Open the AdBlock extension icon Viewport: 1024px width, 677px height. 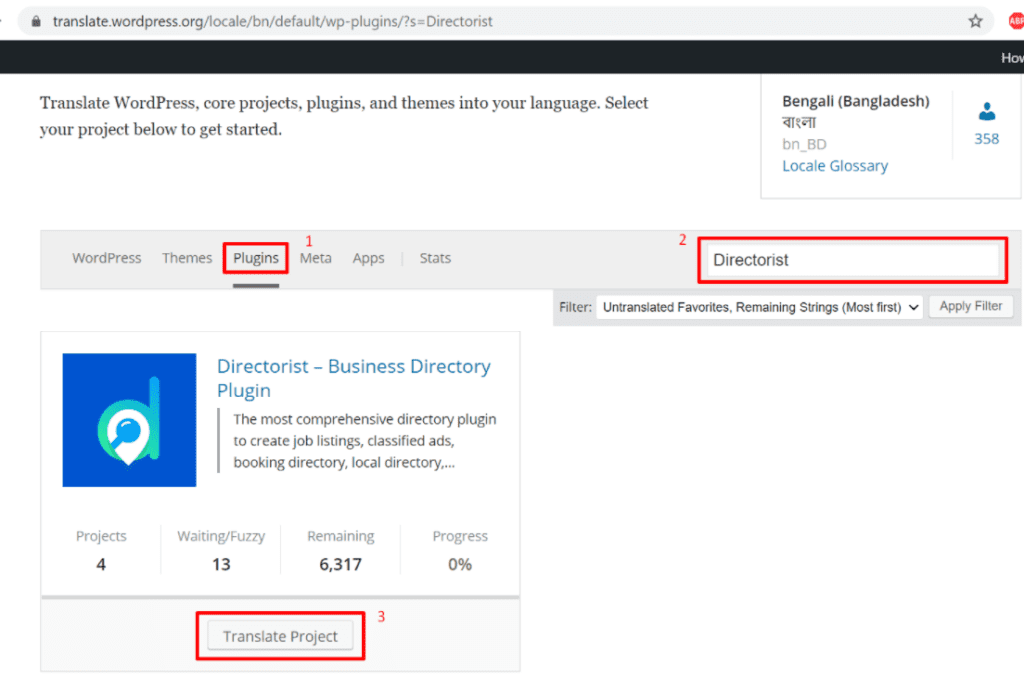pos(1016,21)
